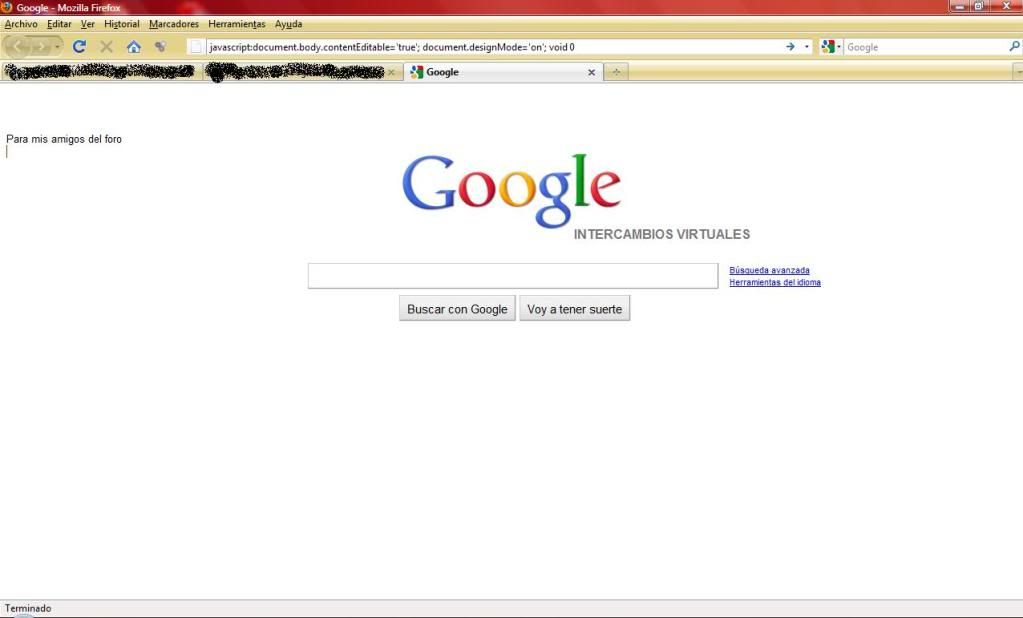This screenshot has height=618, width=1023.
Task: Open the Marcadores menu
Action: (174, 24)
